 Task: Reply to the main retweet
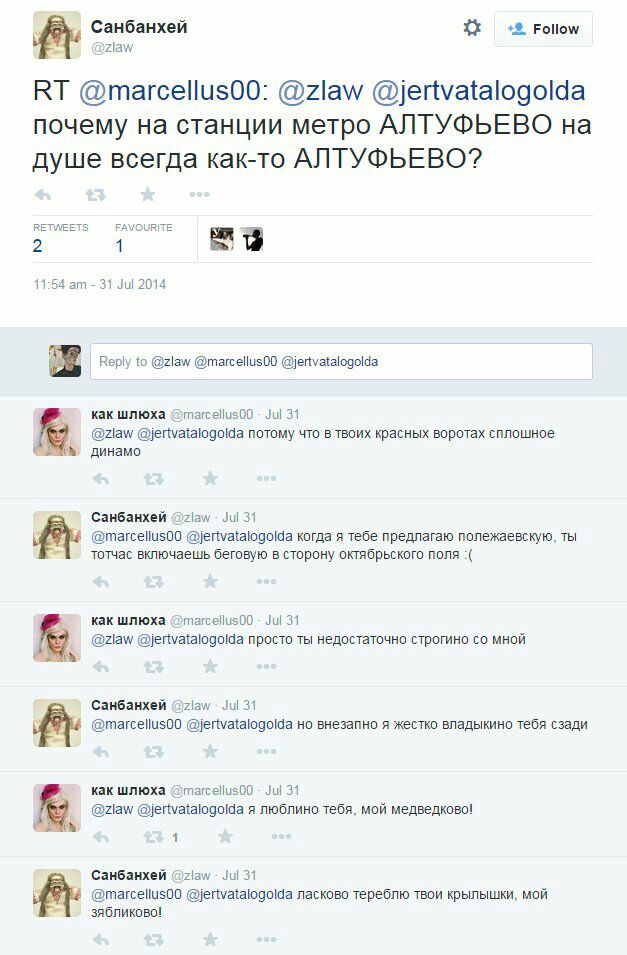click(43, 195)
